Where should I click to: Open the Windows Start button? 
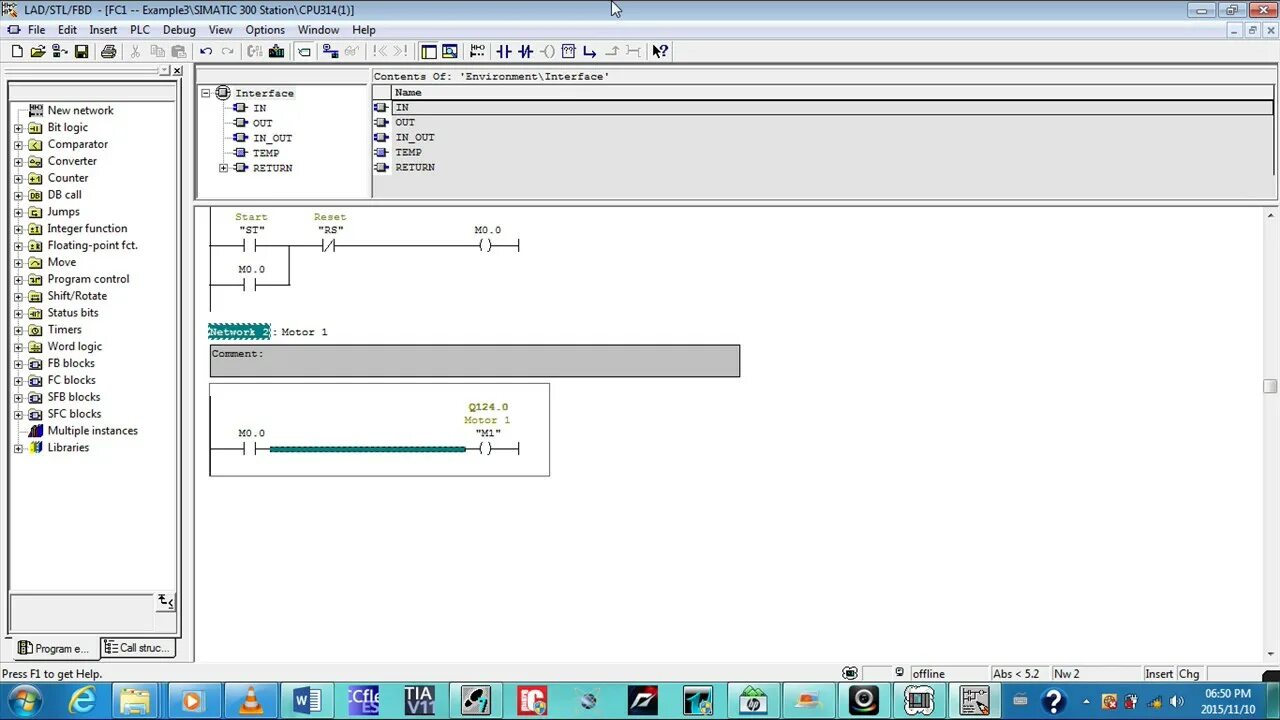point(24,700)
